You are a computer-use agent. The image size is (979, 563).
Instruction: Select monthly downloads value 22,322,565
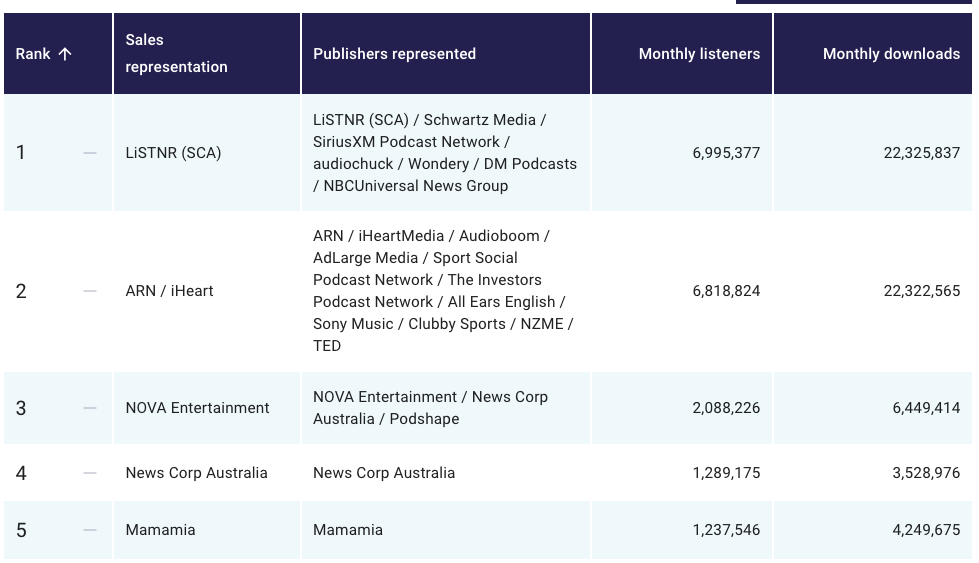click(x=922, y=291)
